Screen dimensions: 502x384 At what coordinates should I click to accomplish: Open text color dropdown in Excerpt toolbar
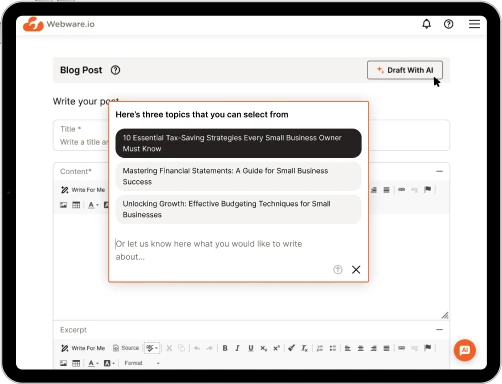(x=93, y=363)
